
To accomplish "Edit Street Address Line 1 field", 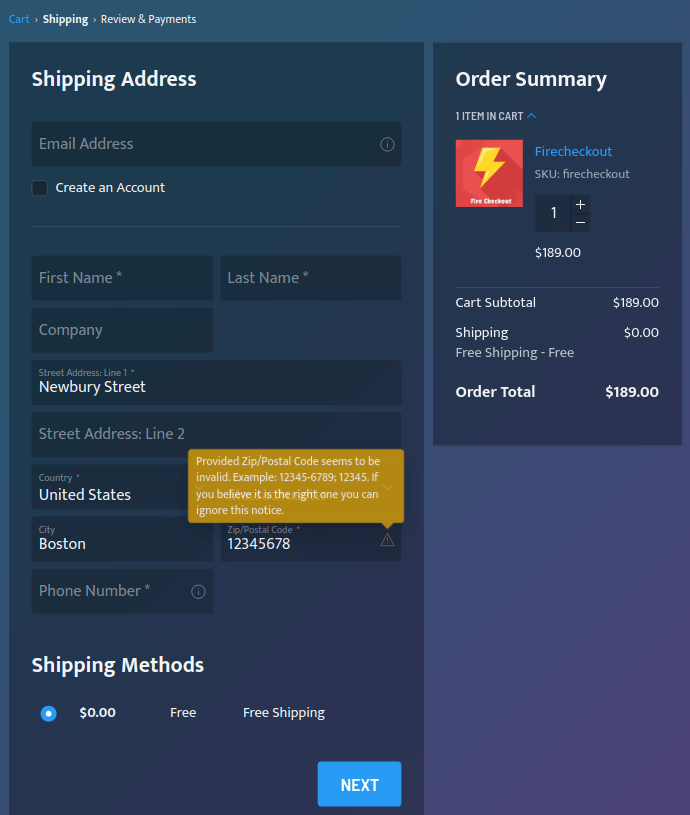I will (216, 383).
